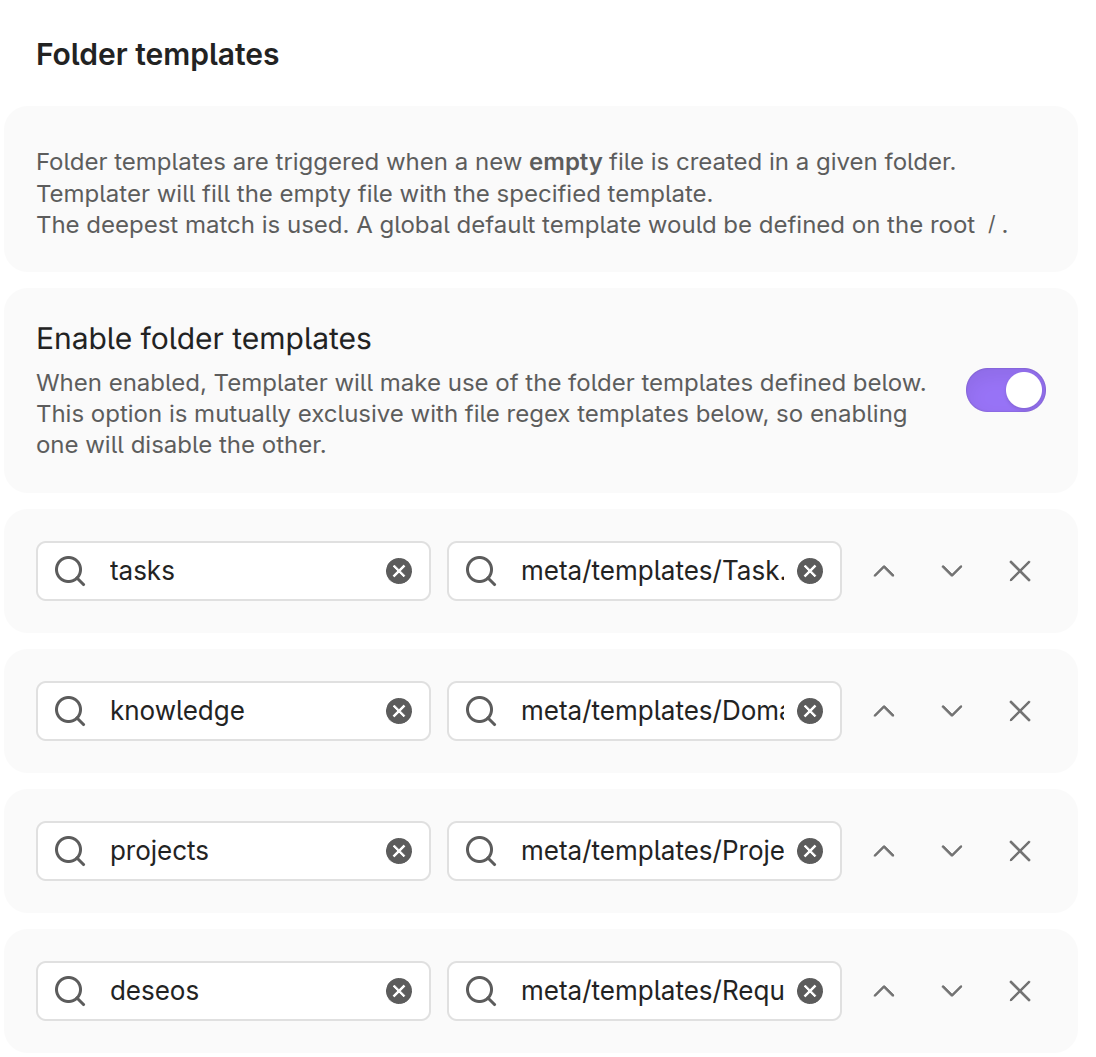Viewport: 1096px width, 1057px height.
Task: Clear the knowledge folder search field
Action: tap(399, 711)
